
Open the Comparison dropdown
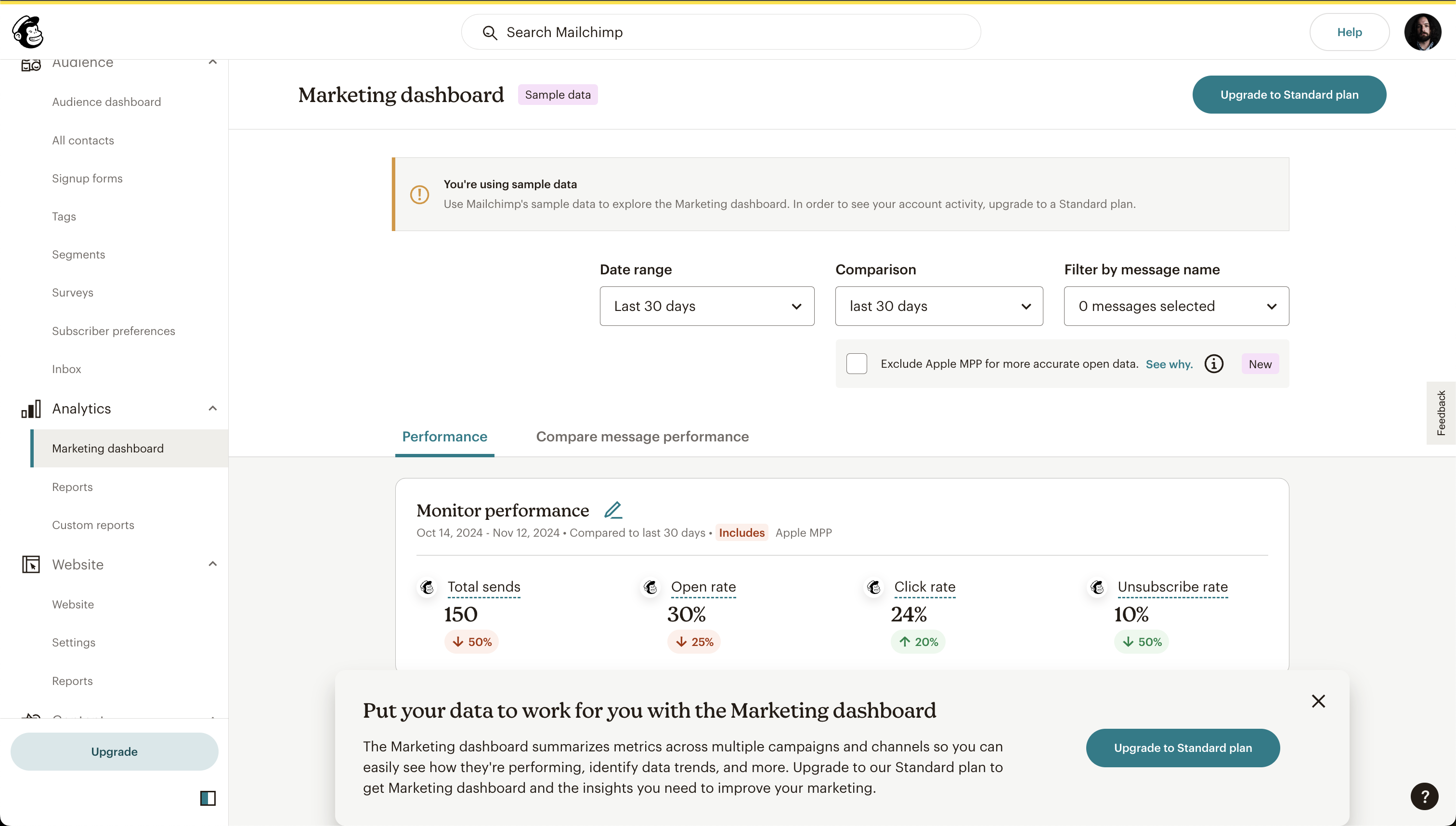coord(938,306)
